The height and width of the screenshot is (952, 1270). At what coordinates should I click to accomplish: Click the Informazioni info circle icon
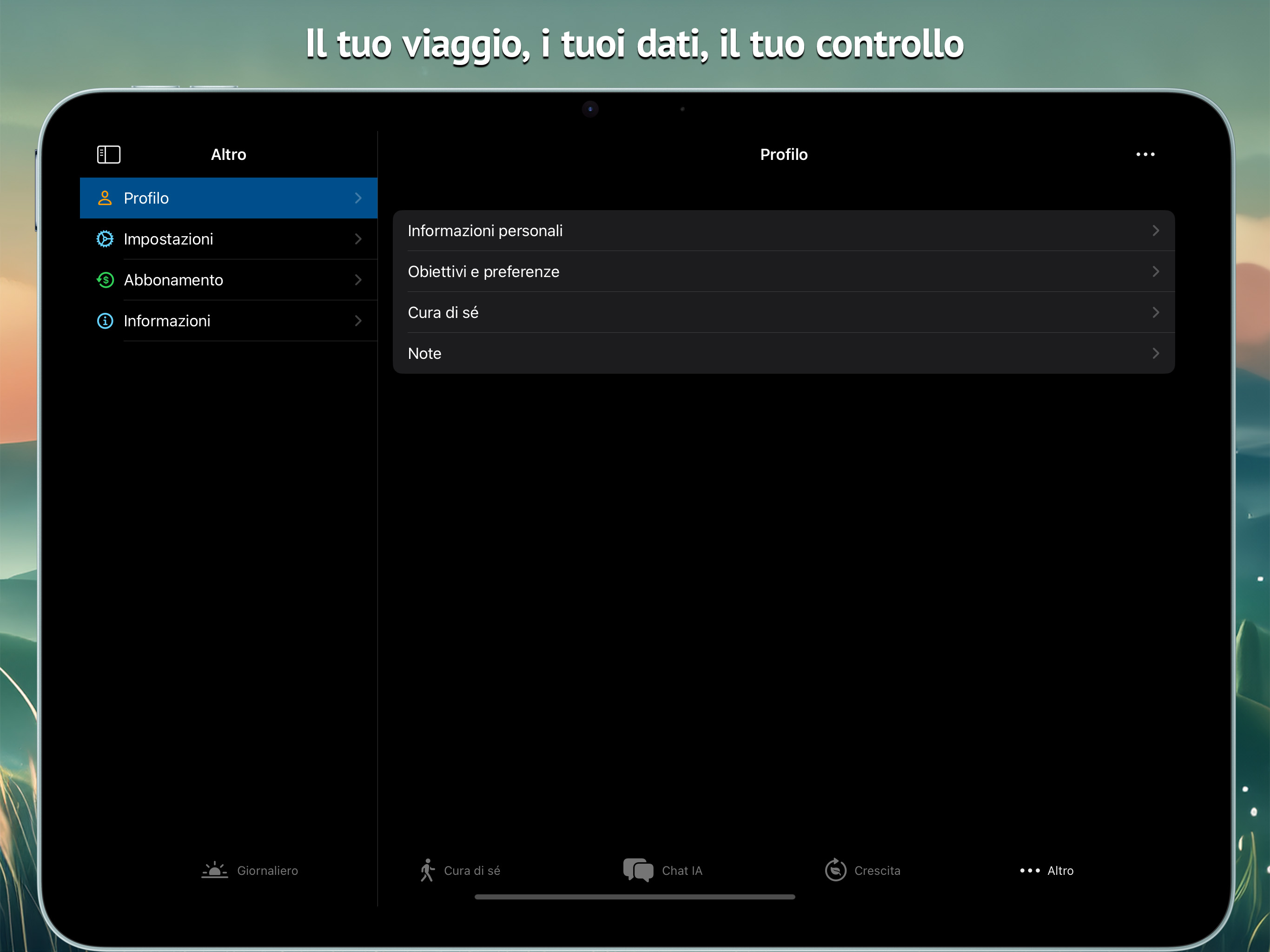coord(105,320)
